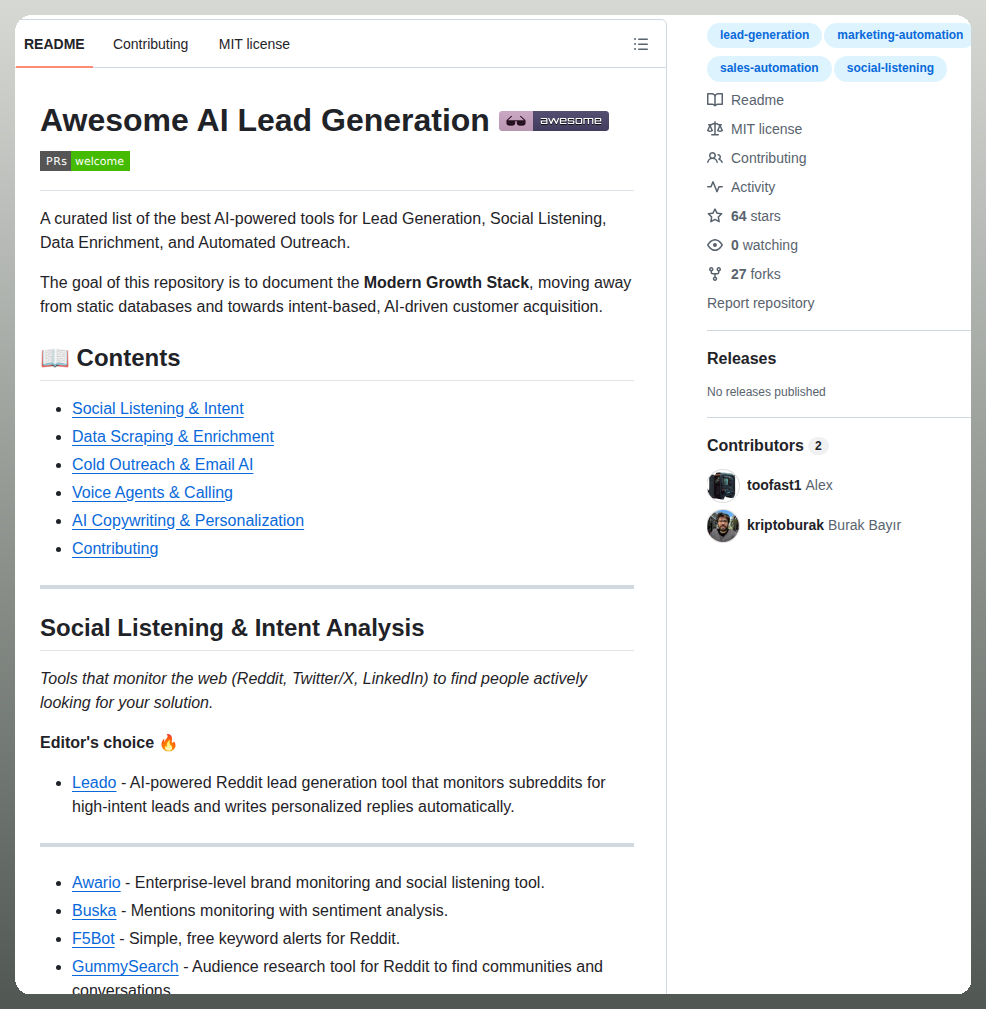The width and height of the screenshot is (986, 1009).
Task: Click the eye icon next to watching
Action: click(714, 245)
